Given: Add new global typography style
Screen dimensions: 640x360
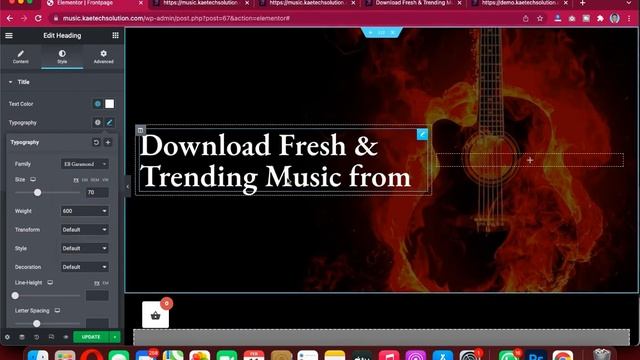Looking at the screenshot, I should 108,142.
